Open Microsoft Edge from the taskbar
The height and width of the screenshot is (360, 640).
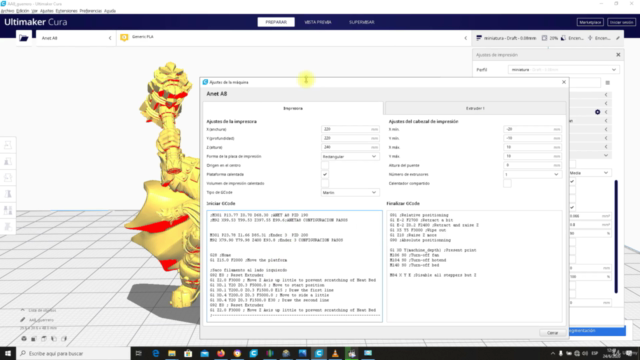(156, 353)
